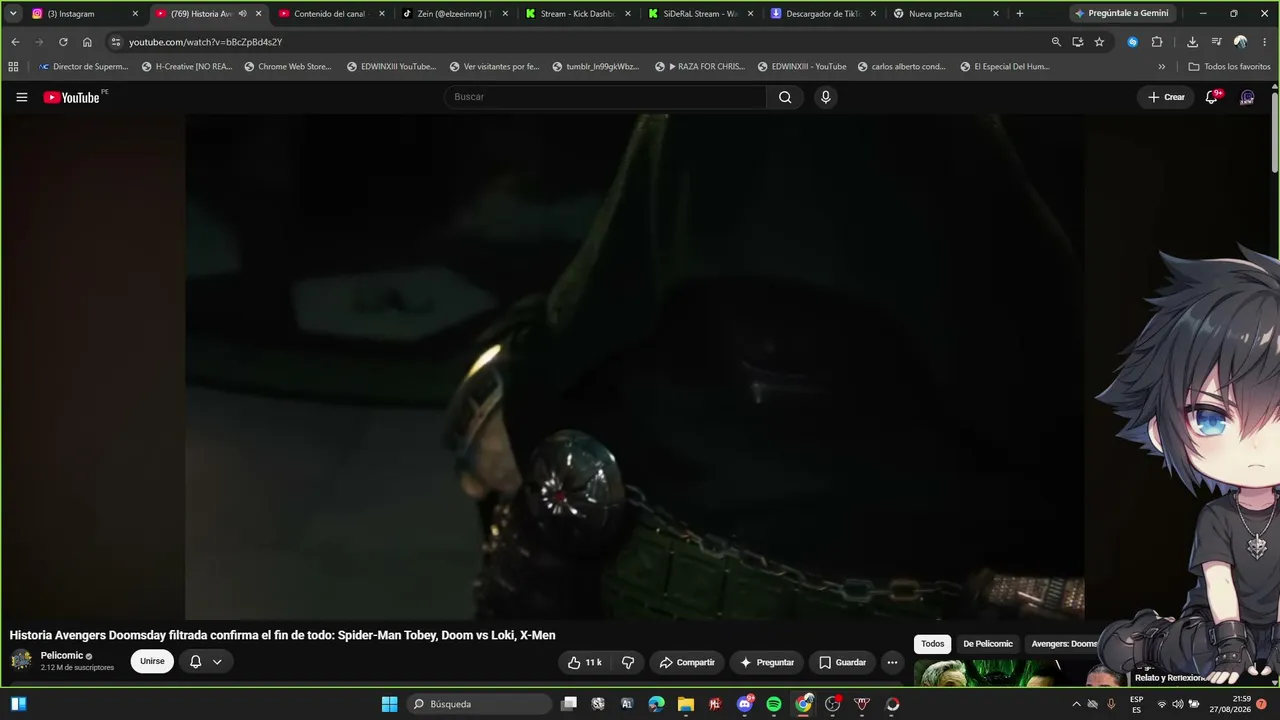Image resolution: width=1280 pixels, height=720 pixels.
Task: Mute the playing YouTube tab audio
Action: (242, 14)
